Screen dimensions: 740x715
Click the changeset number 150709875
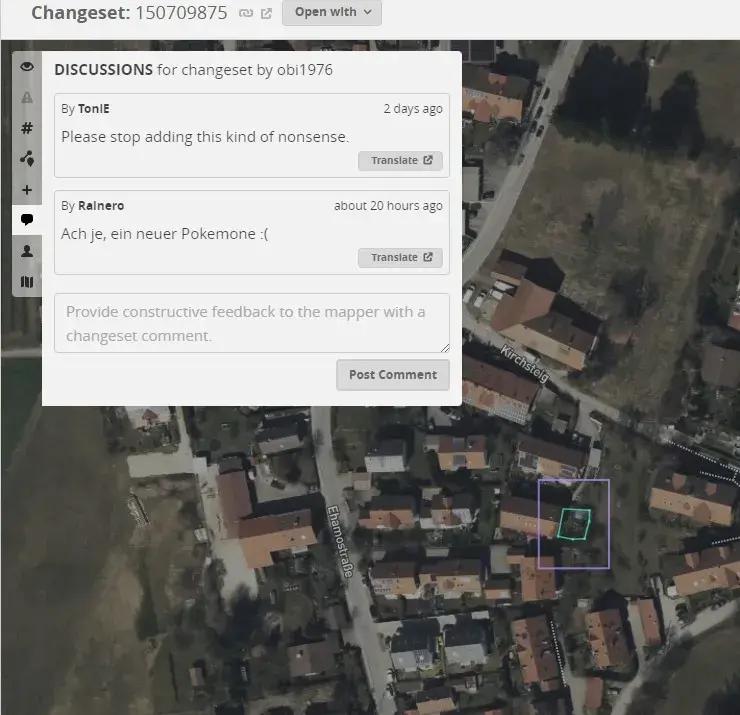tap(181, 13)
